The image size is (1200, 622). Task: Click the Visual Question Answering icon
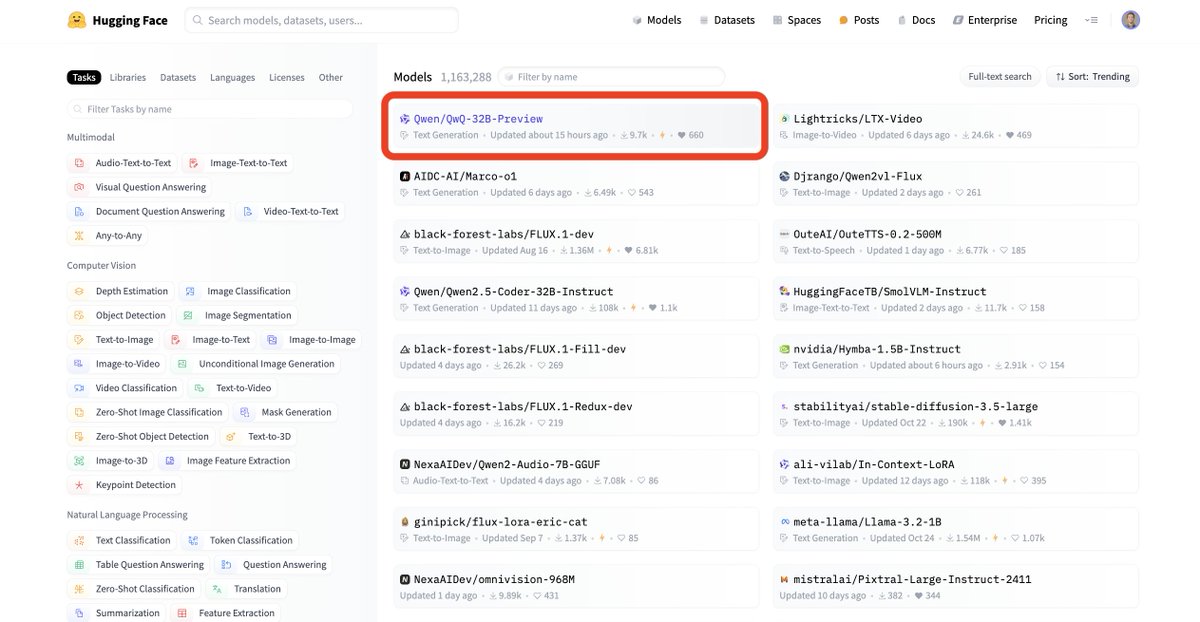click(80, 187)
